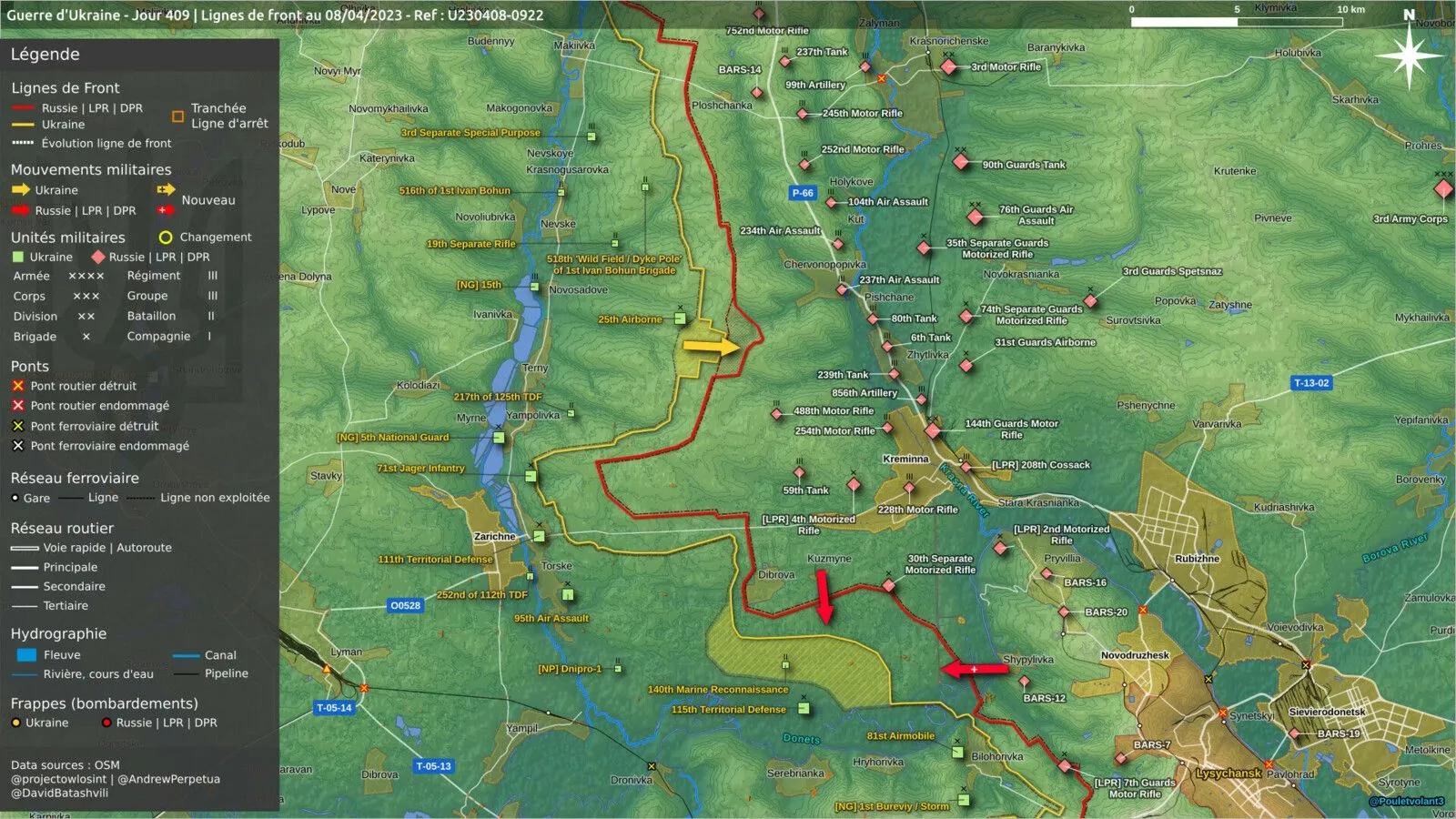Click the Torske village label

[x=557, y=566]
